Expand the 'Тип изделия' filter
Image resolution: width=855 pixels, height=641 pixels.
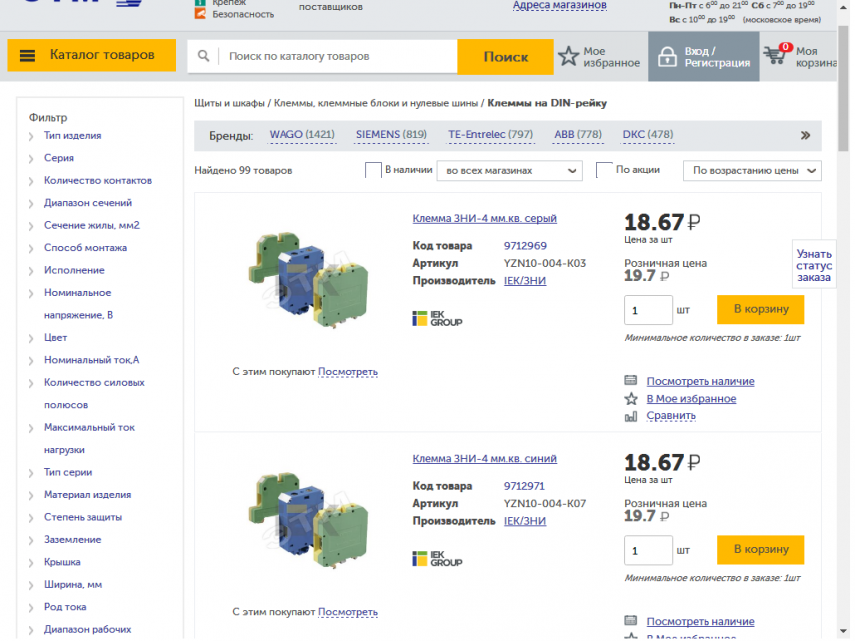pyautogui.click(x=72, y=136)
